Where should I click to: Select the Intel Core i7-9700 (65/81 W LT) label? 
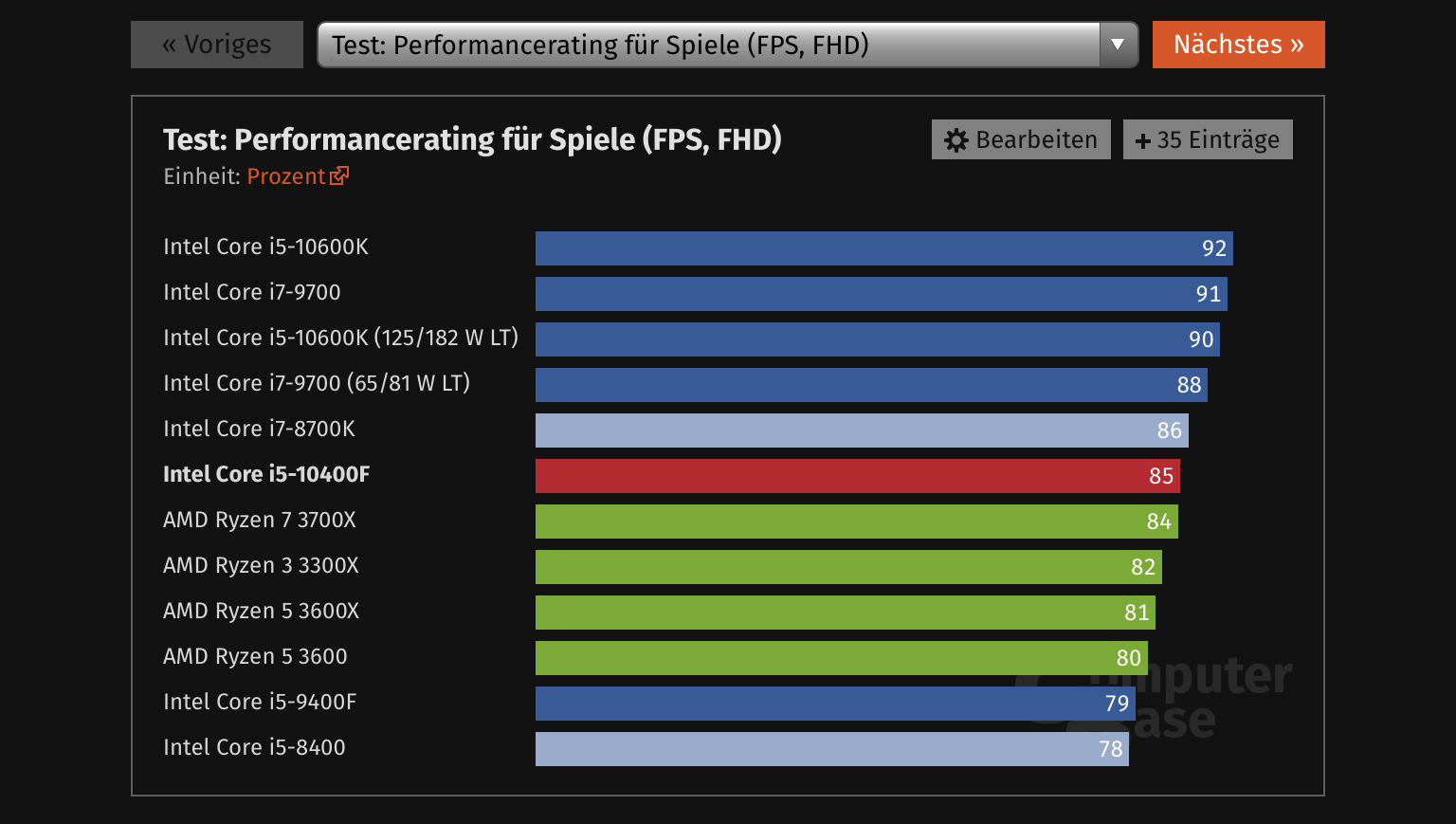[317, 383]
